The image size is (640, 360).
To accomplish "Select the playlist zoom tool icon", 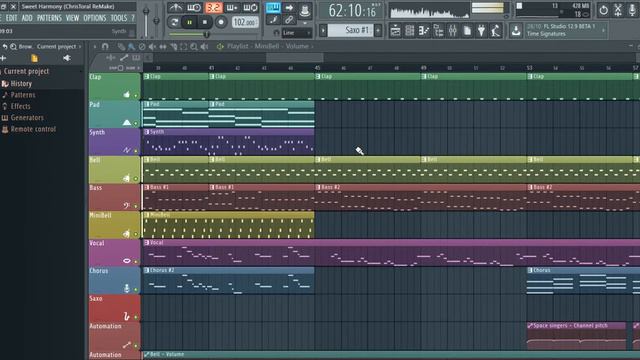I will pos(194,47).
